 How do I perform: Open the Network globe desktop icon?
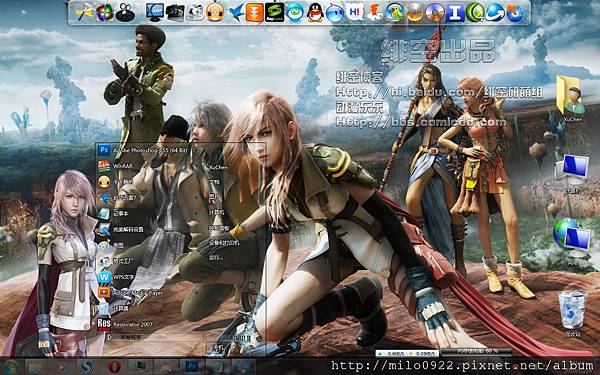(x=572, y=241)
